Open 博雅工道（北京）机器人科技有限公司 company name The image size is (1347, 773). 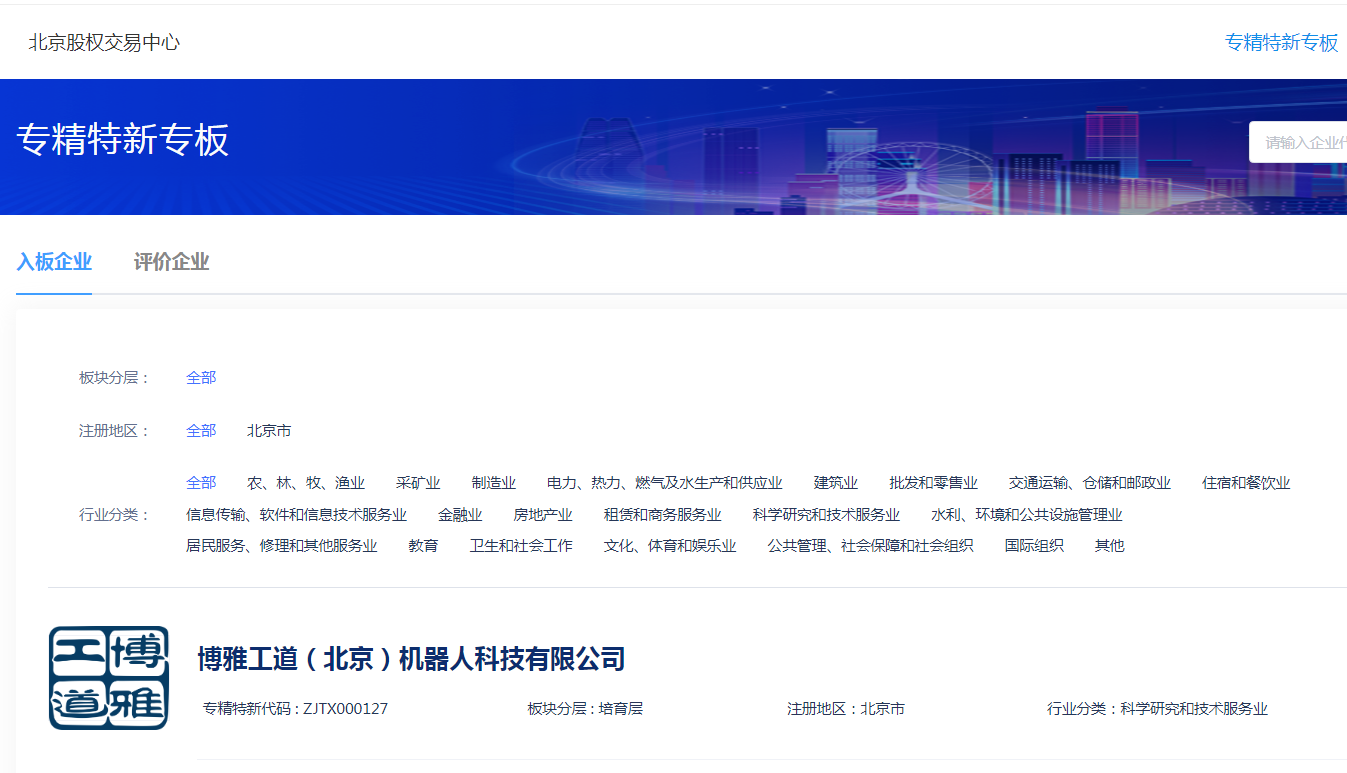coord(411,659)
